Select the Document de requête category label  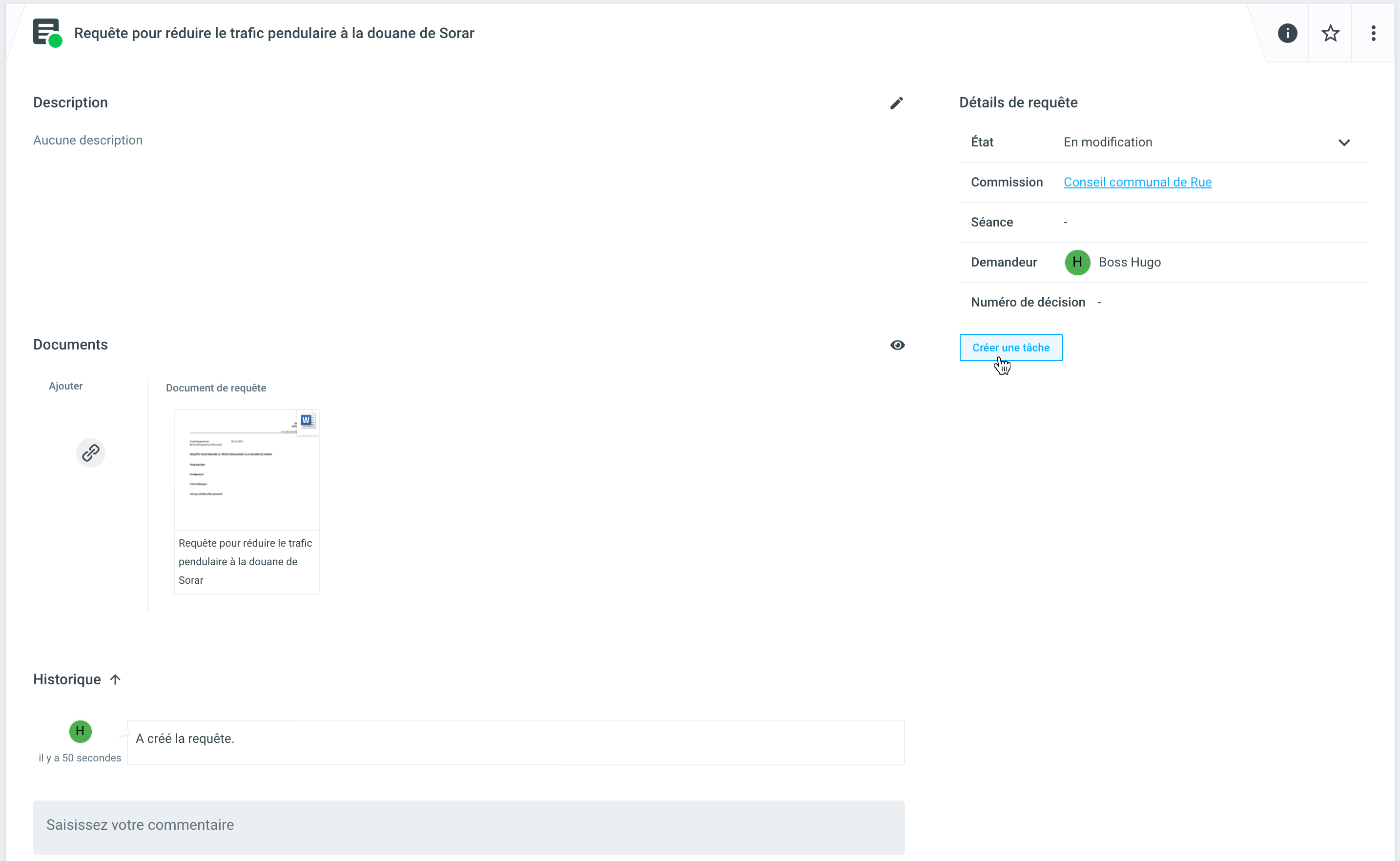216,388
